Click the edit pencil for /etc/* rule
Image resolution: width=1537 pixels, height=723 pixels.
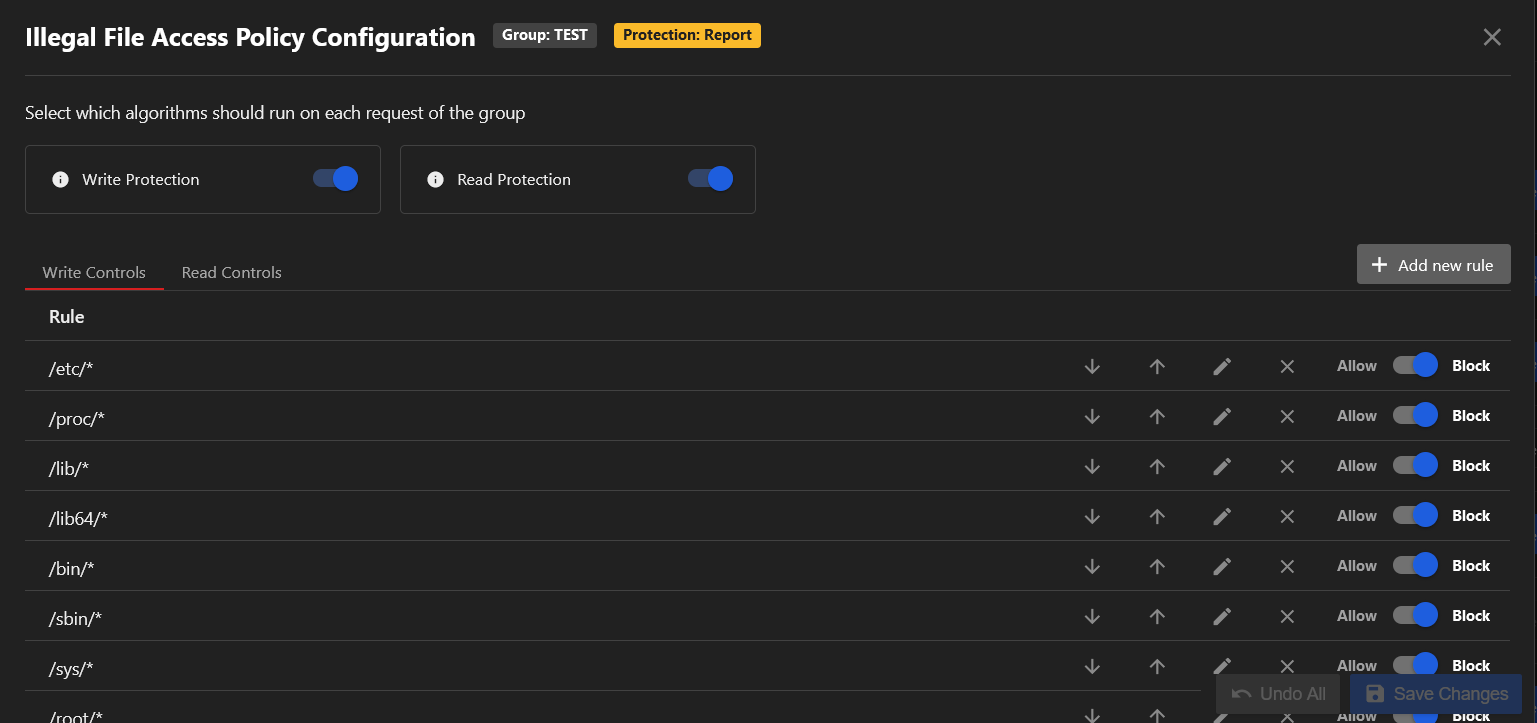(1221, 366)
